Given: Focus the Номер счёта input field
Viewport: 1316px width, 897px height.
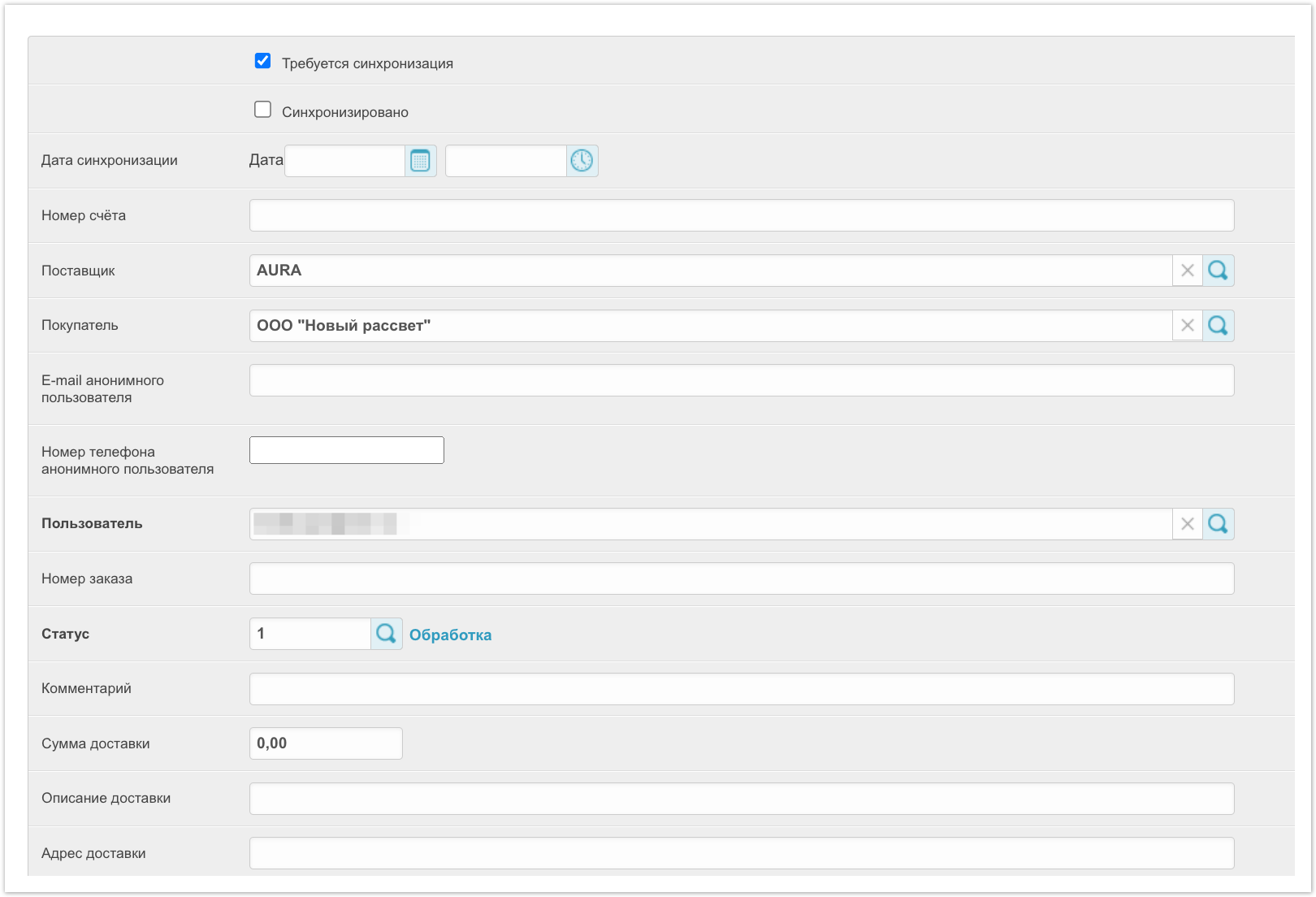Looking at the screenshot, I should pos(741,215).
